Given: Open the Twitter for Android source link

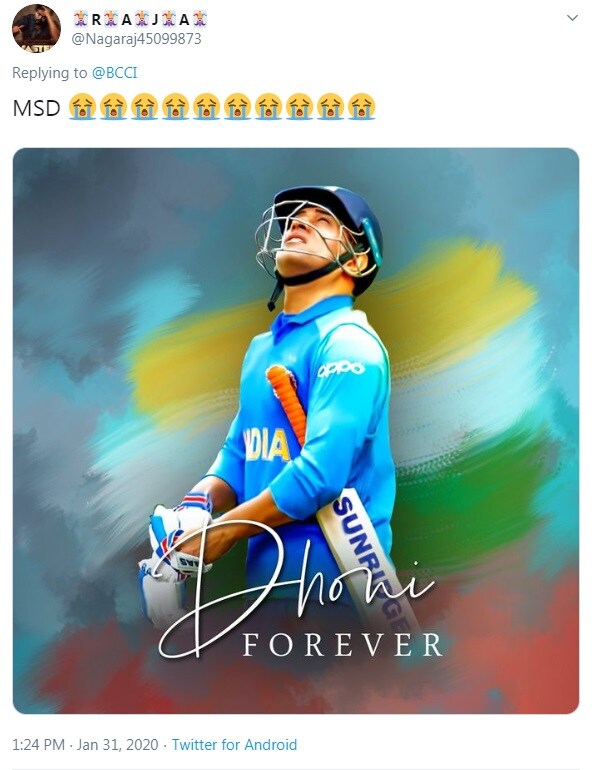Looking at the screenshot, I should (234, 744).
